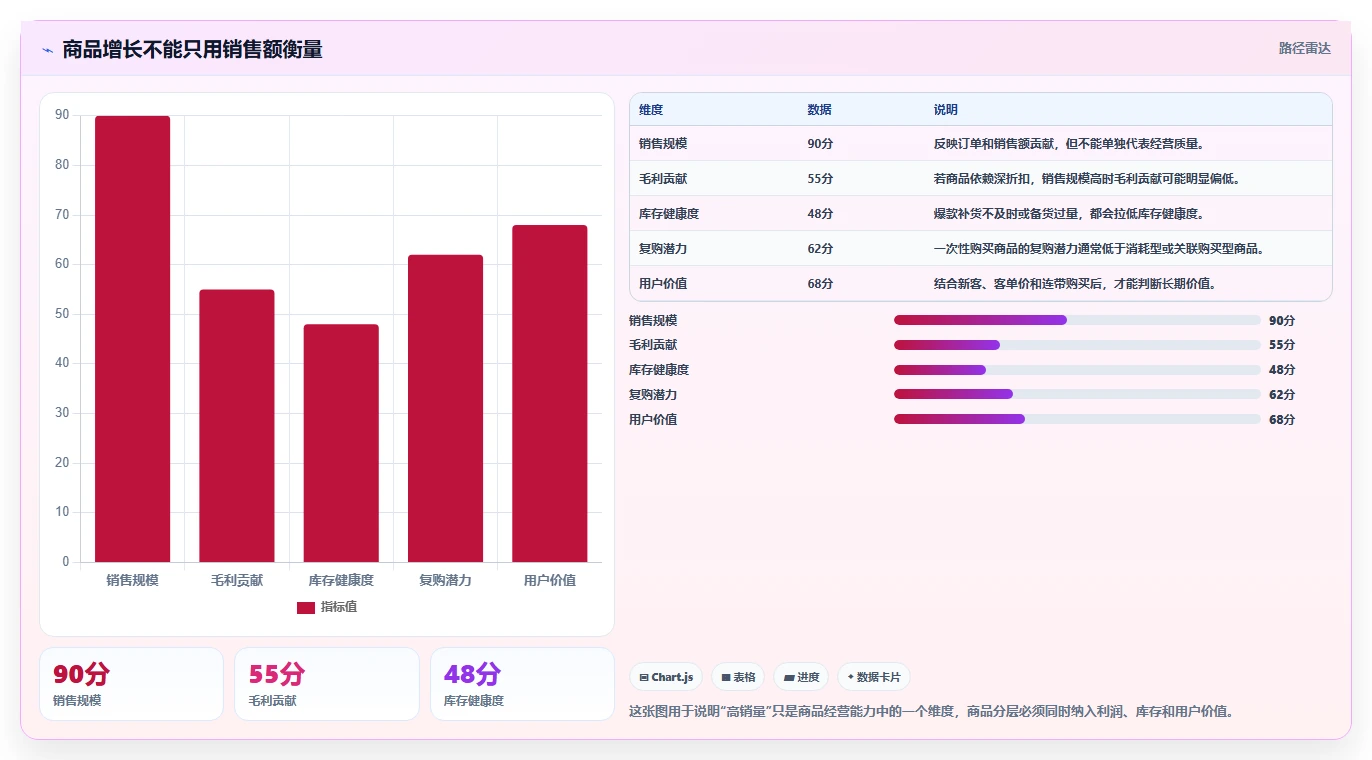Click the 说明 table column header
The width and height of the screenshot is (1372, 760).
click(x=946, y=110)
